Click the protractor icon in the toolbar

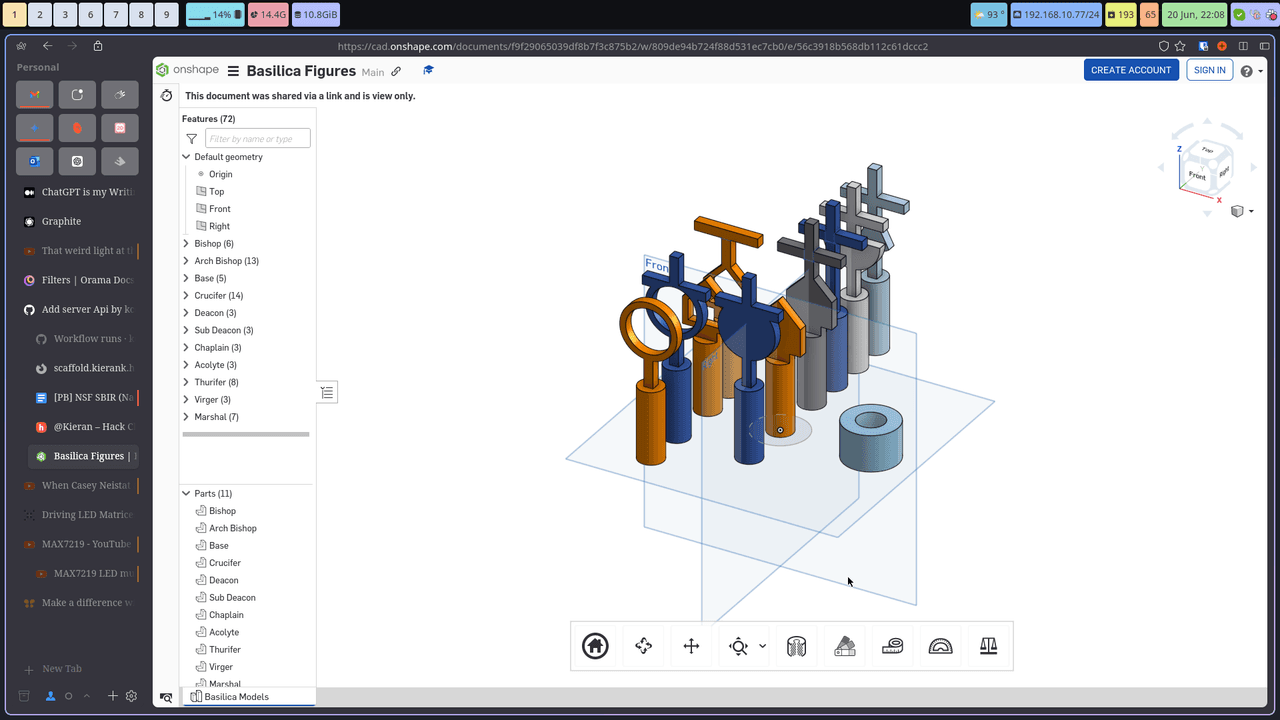[x=941, y=646]
